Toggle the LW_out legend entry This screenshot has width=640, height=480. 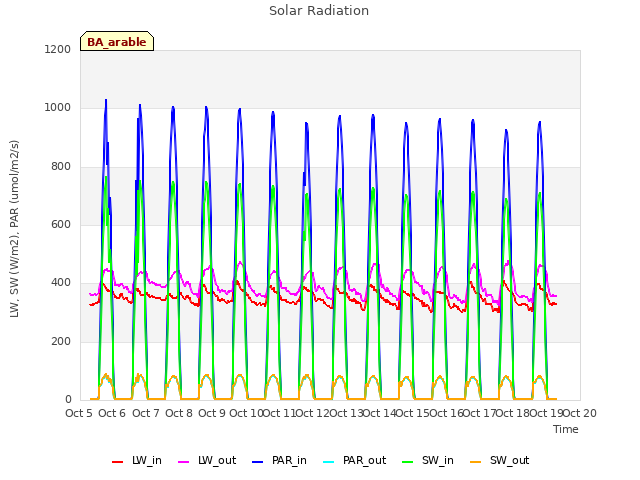(207, 460)
